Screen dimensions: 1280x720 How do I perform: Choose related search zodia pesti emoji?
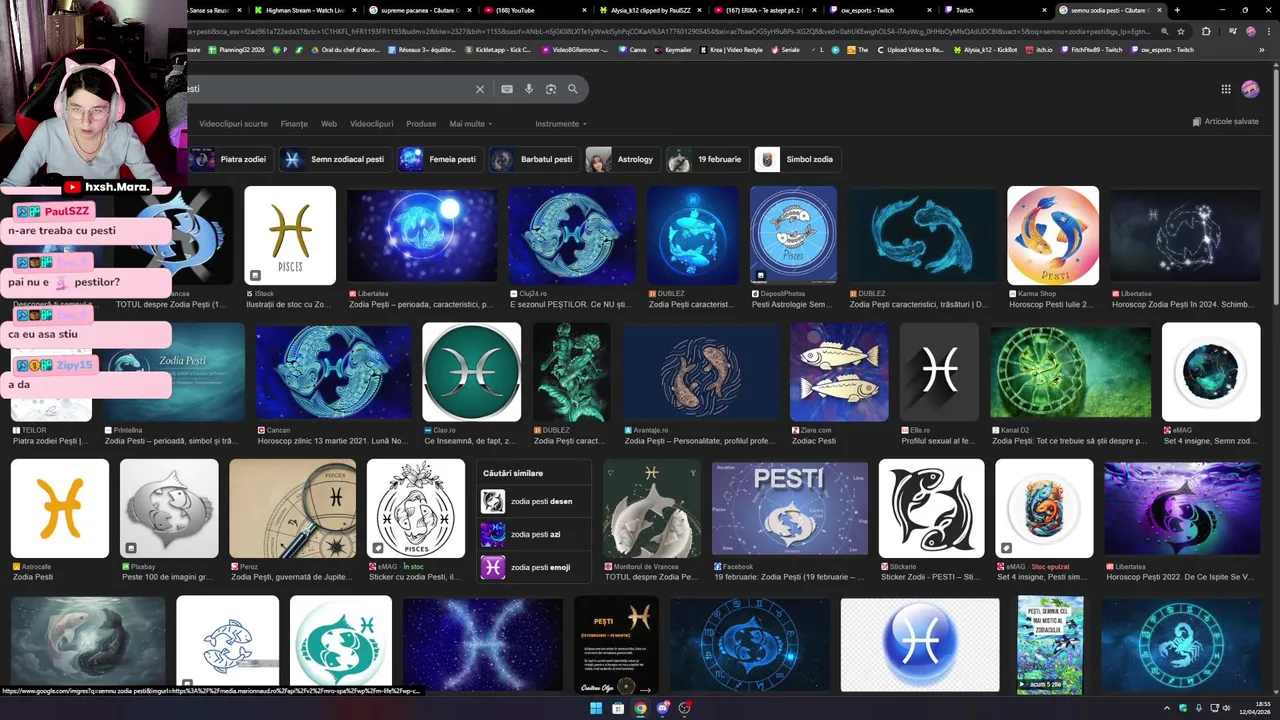[534, 567]
